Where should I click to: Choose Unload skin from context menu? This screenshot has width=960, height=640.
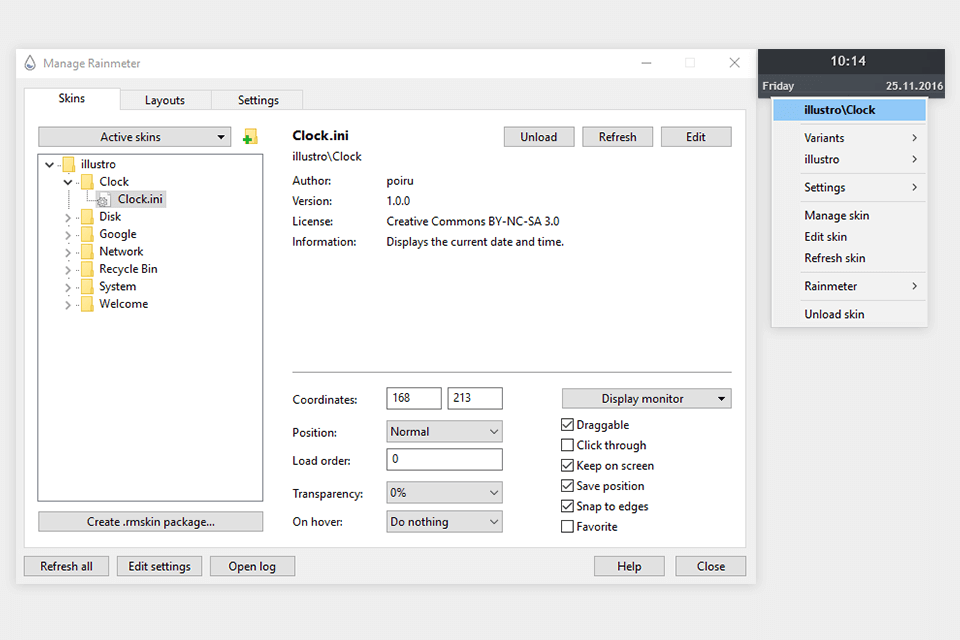834,314
